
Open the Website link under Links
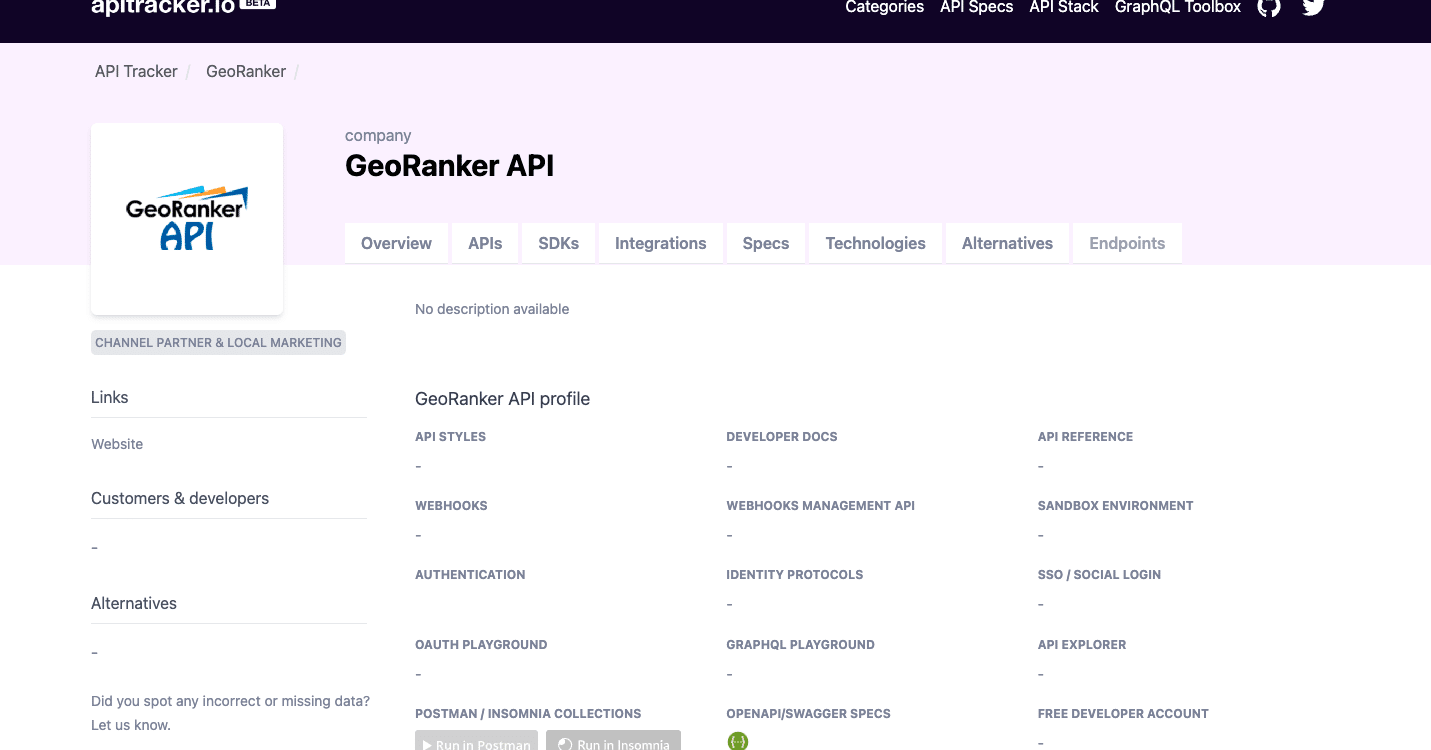(x=117, y=444)
